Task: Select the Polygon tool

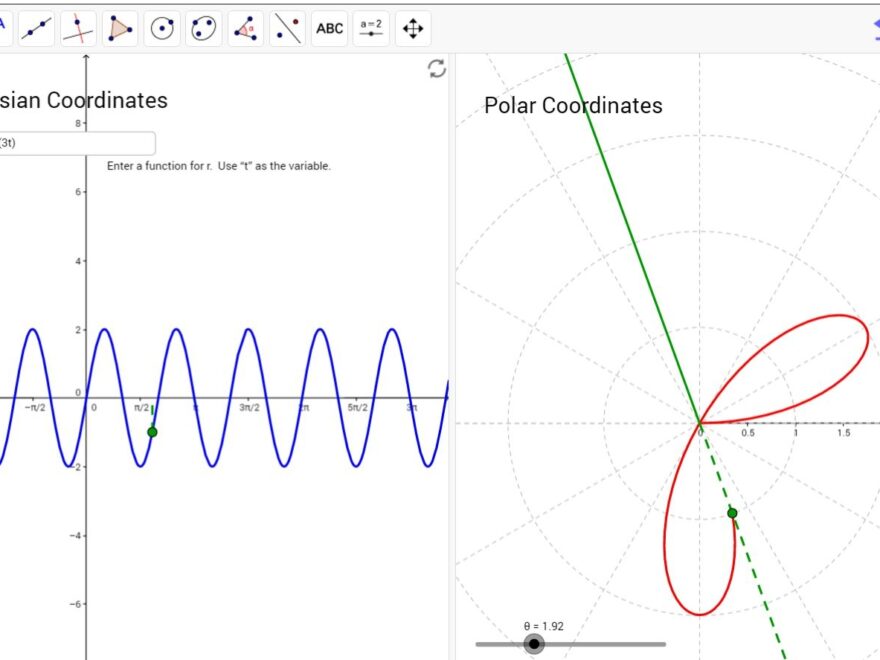Action: [x=119, y=27]
